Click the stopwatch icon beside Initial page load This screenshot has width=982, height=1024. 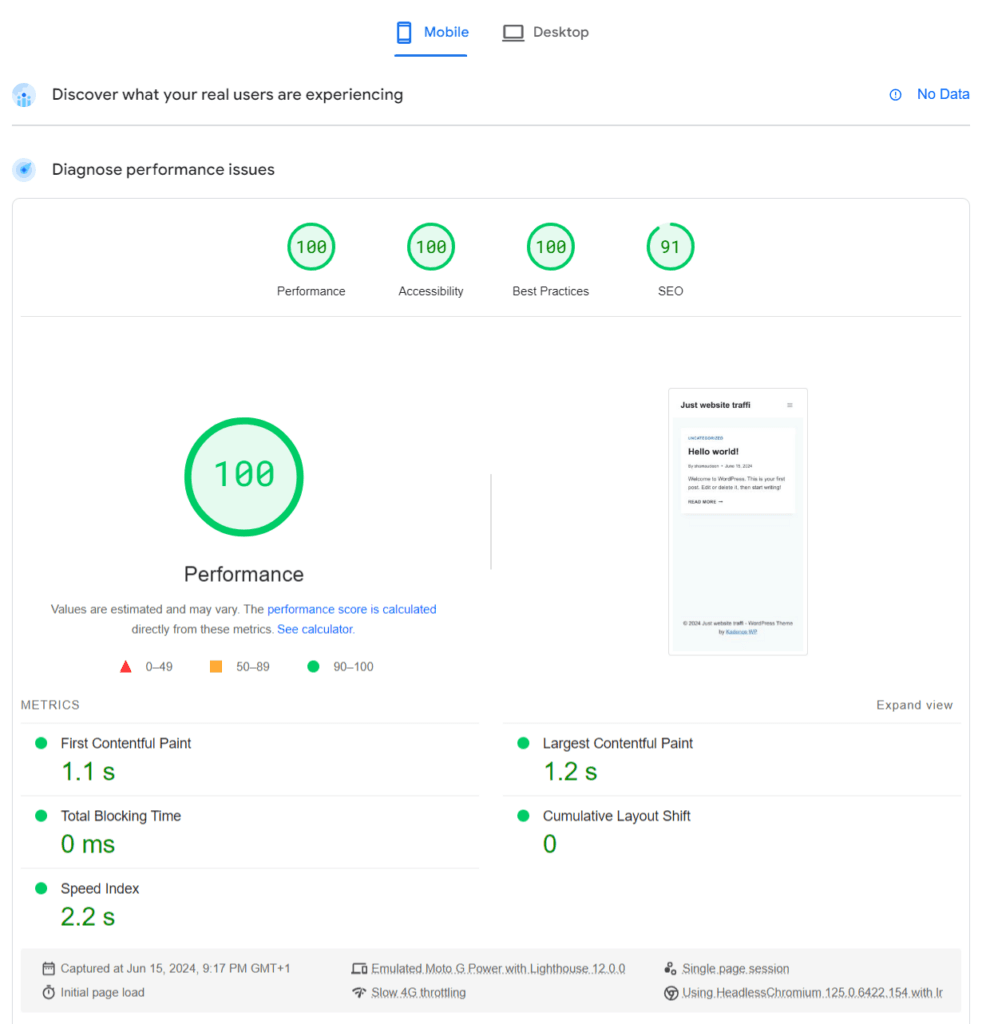coord(47,992)
